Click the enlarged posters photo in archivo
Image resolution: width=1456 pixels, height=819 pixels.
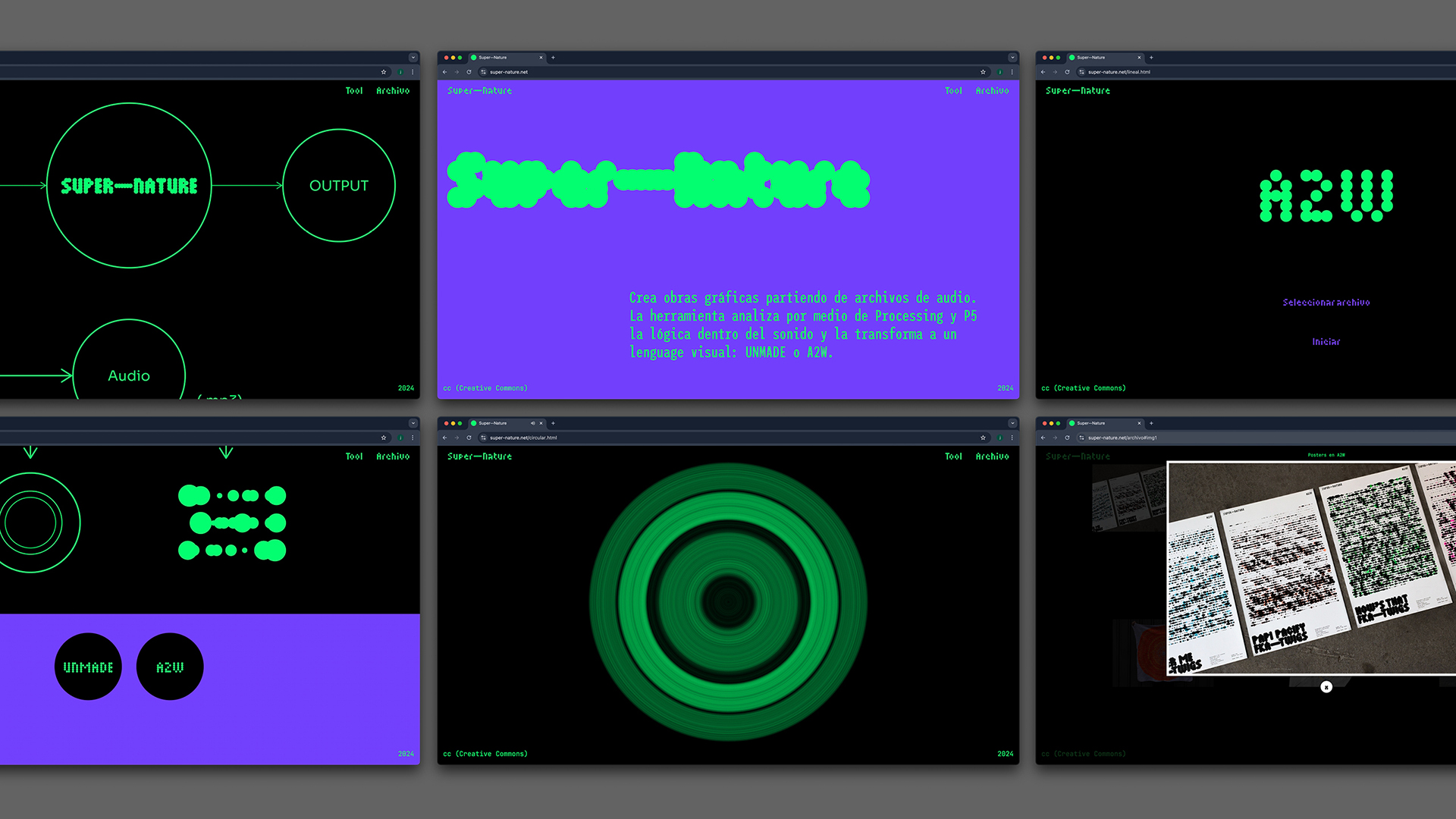click(1312, 568)
